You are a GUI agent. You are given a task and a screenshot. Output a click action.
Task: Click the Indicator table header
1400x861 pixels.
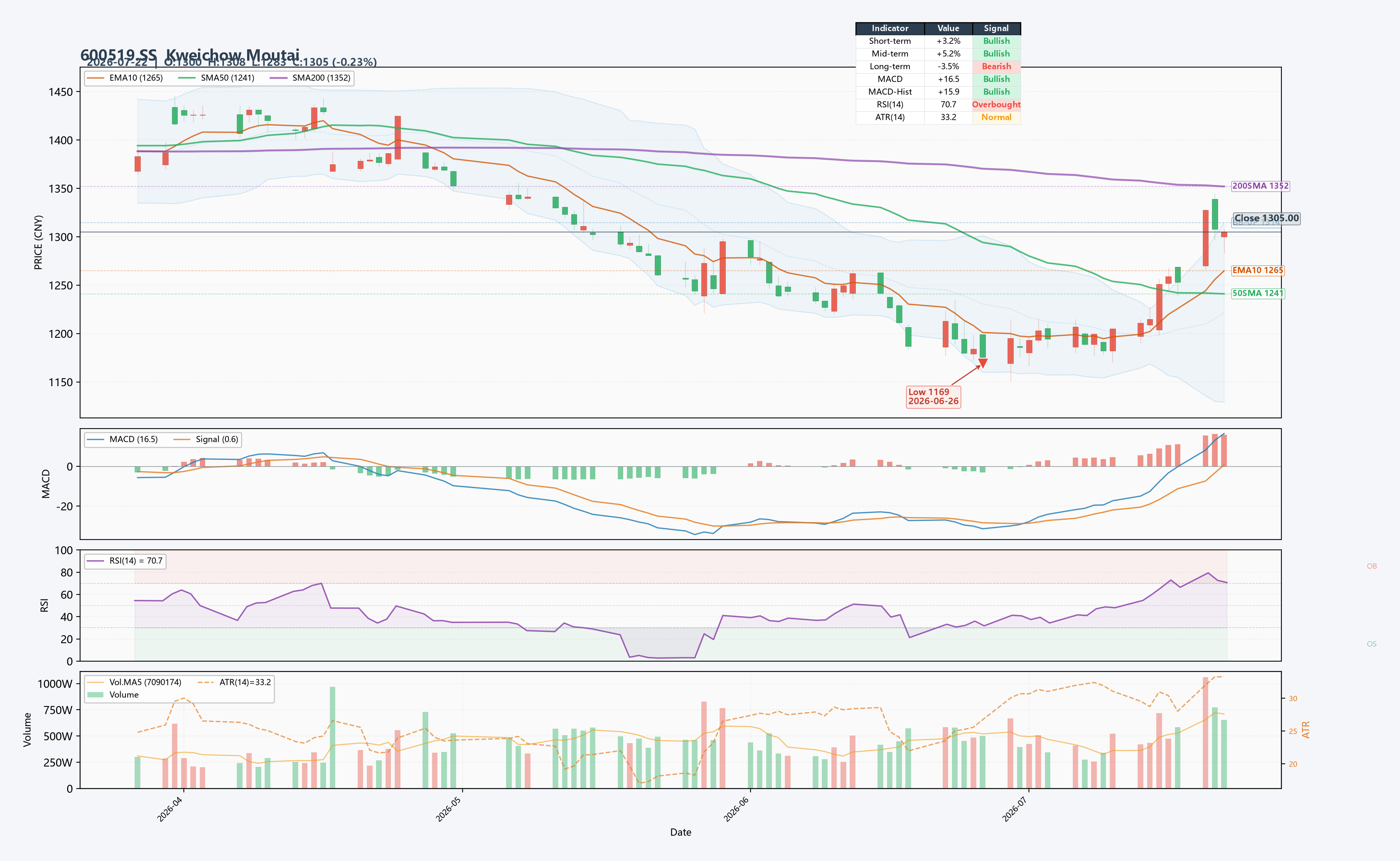[890, 29]
